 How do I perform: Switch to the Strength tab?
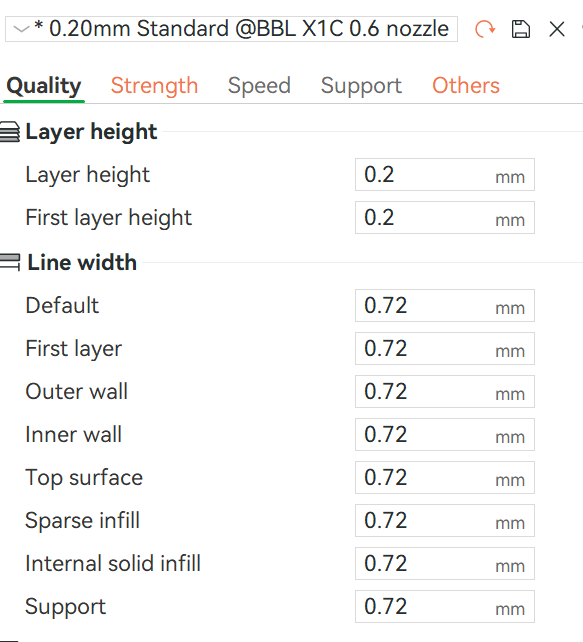pos(154,86)
